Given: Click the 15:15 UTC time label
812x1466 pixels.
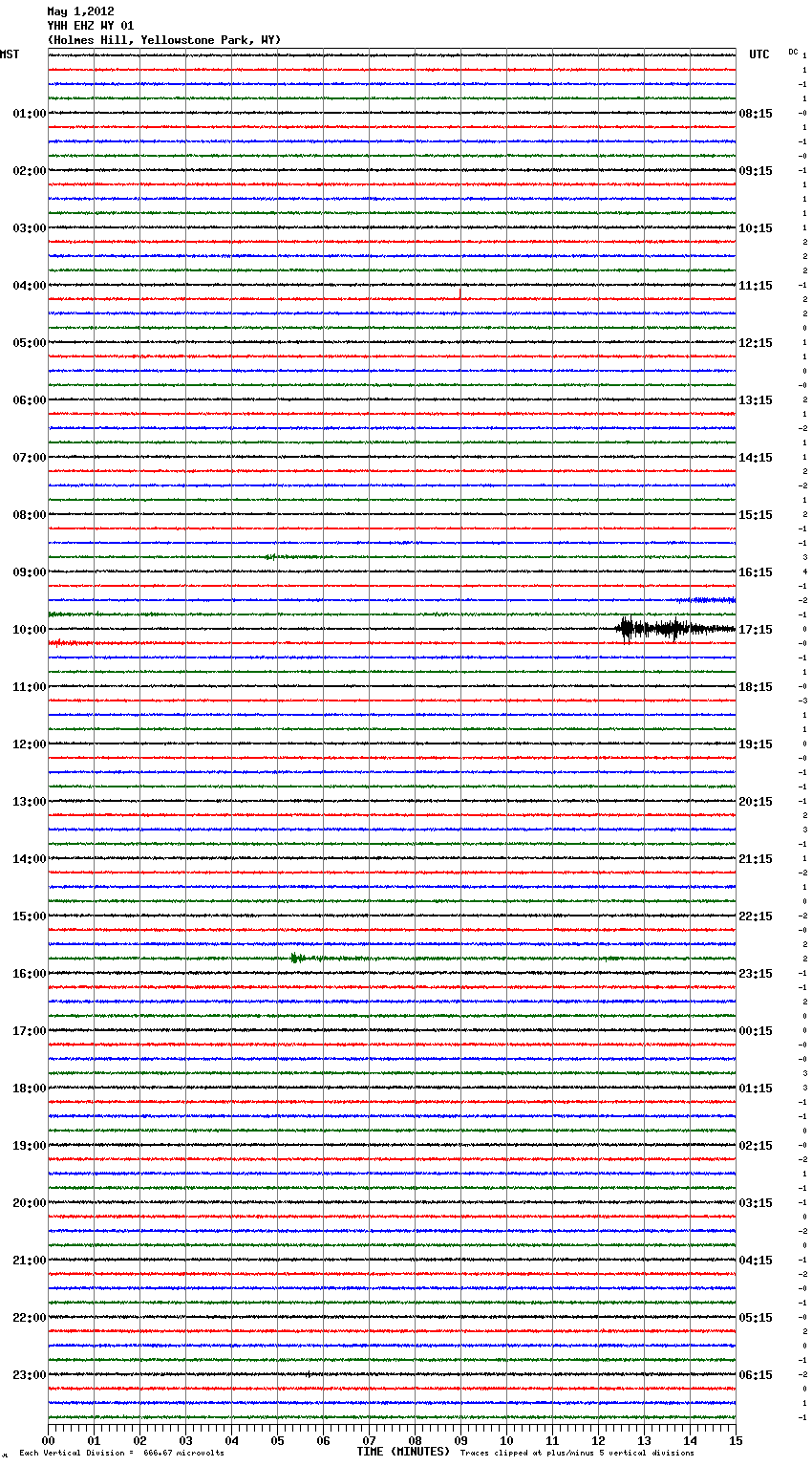Looking at the screenshot, I should [x=756, y=515].
